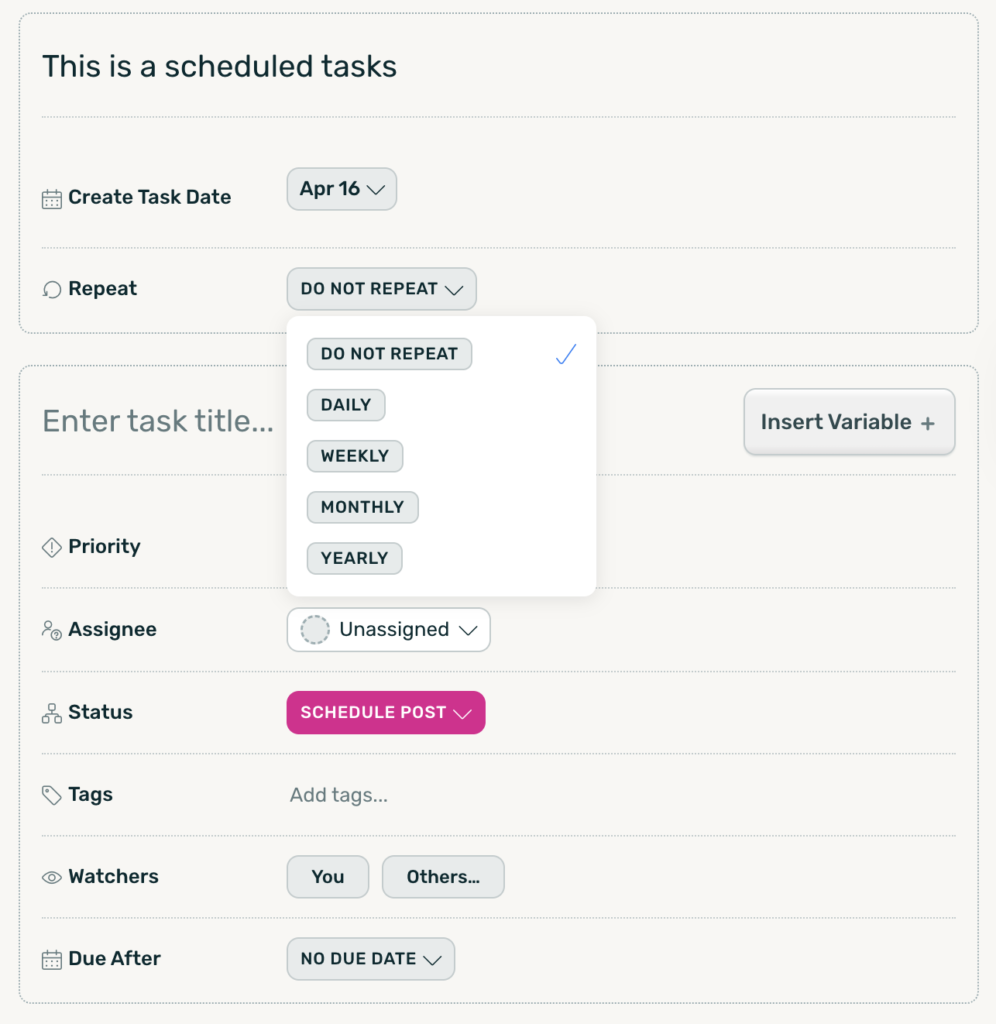Click the Tags label icon

[x=51, y=795]
